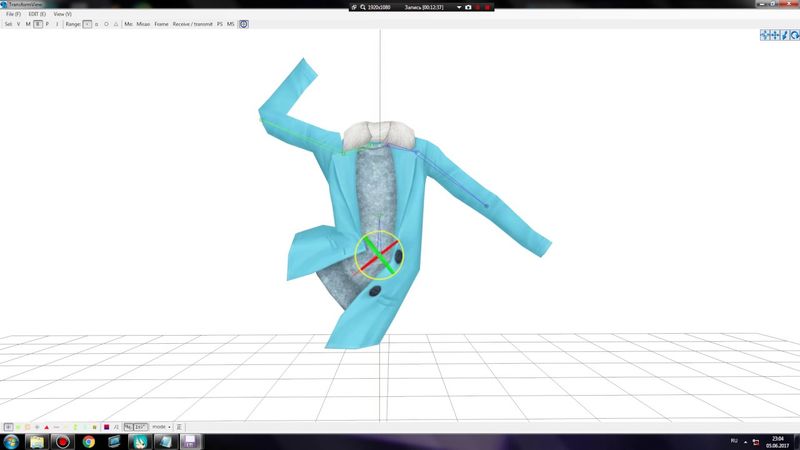Toggle the B selection mode button
The height and width of the screenshot is (450, 800).
coord(38,23)
